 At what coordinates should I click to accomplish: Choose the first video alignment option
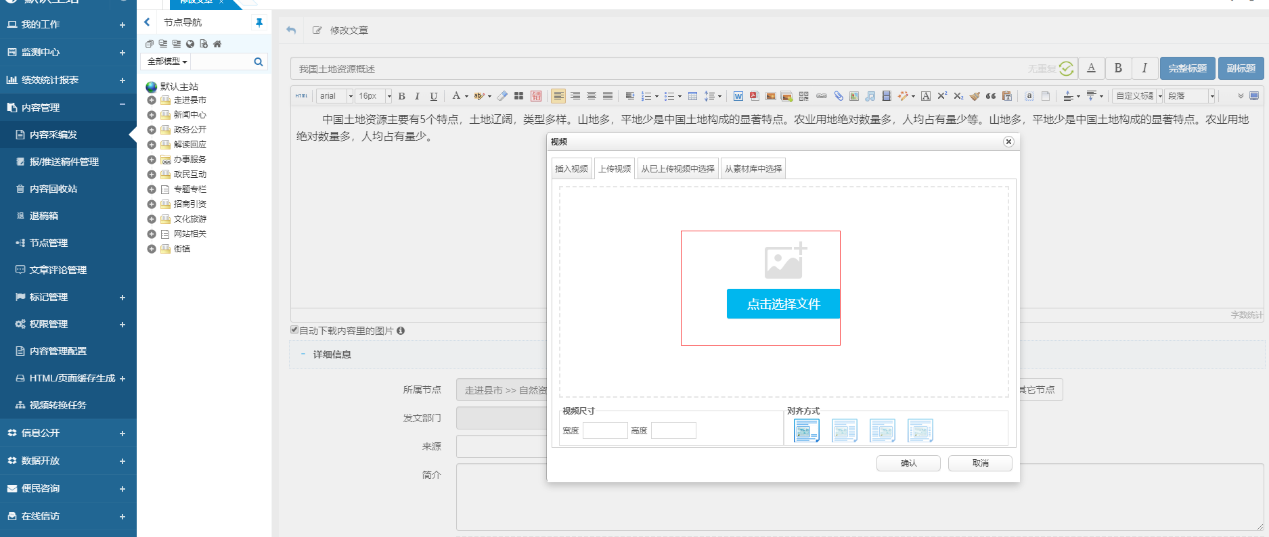tap(807, 431)
